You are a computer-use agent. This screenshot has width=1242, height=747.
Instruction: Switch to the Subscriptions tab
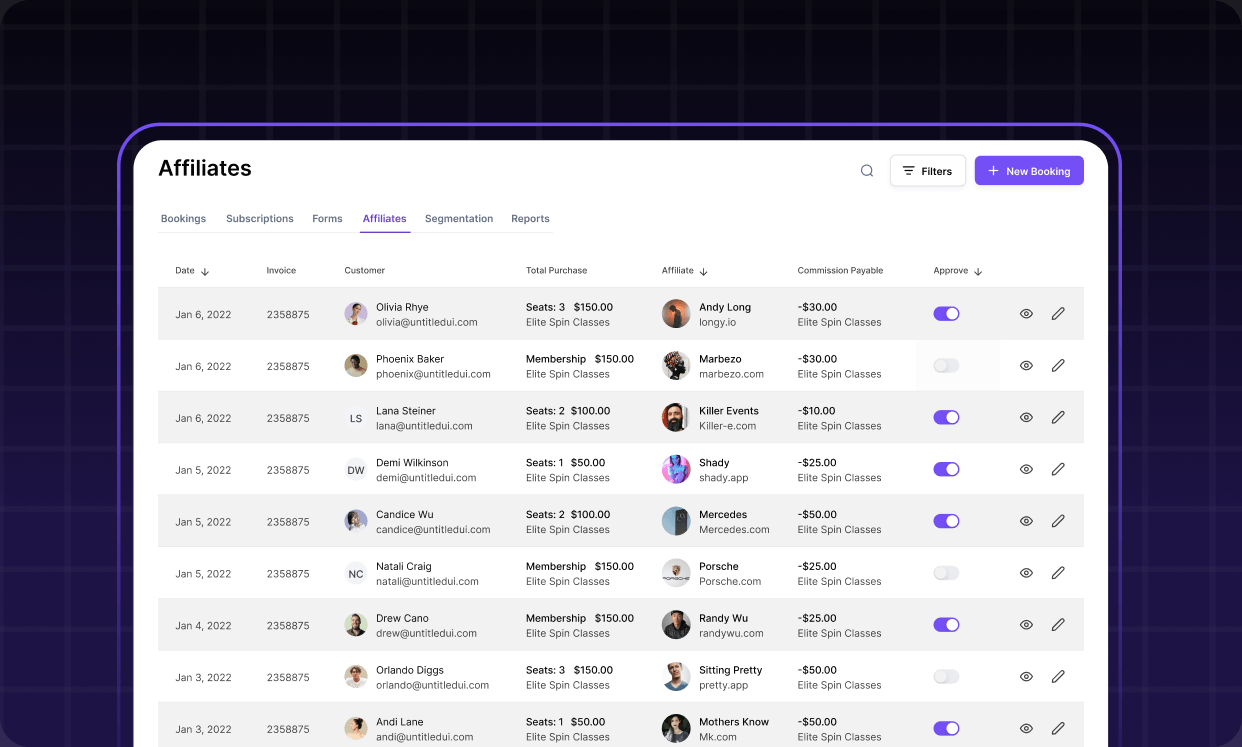coord(260,219)
